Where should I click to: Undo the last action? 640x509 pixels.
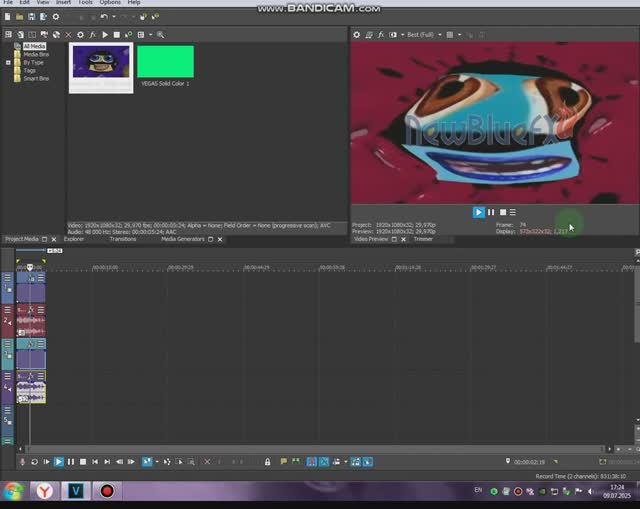click(104, 17)
